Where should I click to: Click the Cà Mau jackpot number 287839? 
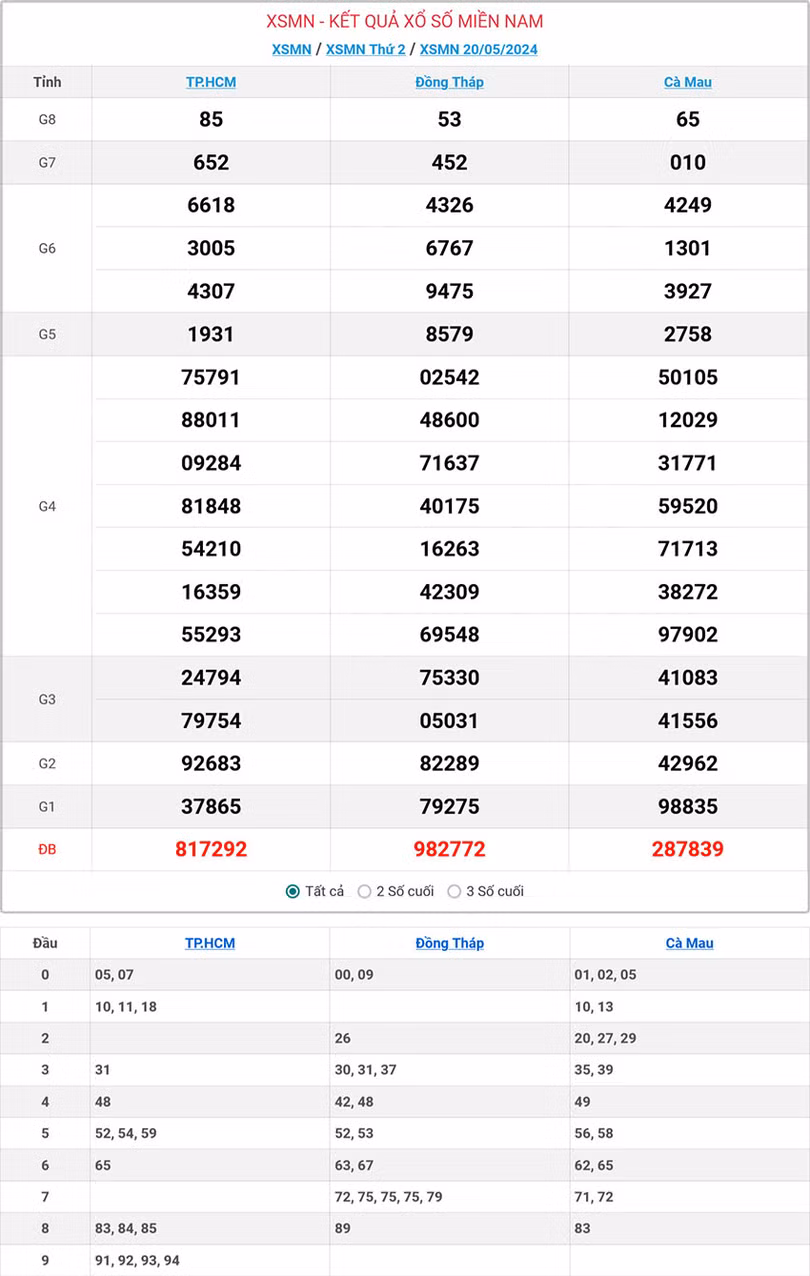pyautogui.click(x=688, y=849)
